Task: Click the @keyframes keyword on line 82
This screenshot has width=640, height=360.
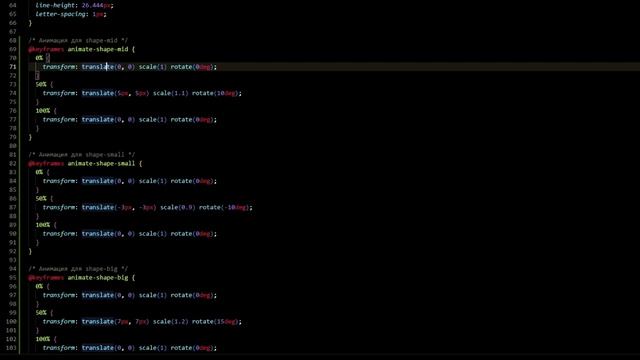Action: point(46,164)
